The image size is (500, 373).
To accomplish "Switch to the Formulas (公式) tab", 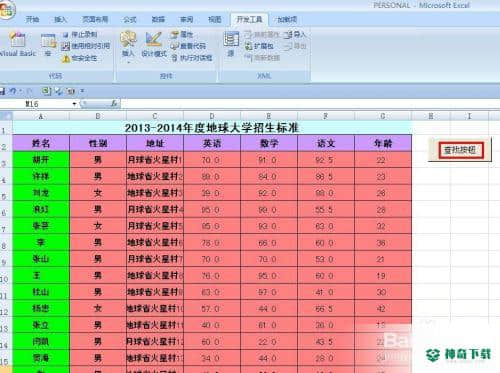I will [130, 20].
